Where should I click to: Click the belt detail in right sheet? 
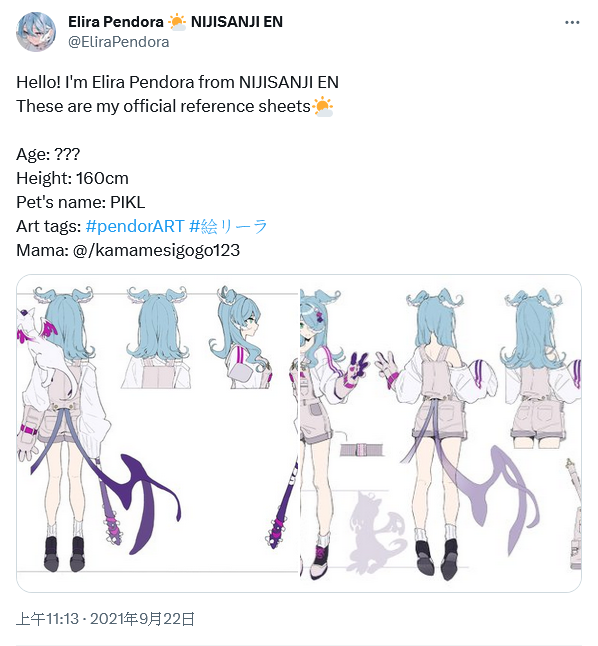pyautogui.click(x=361, y=449)
